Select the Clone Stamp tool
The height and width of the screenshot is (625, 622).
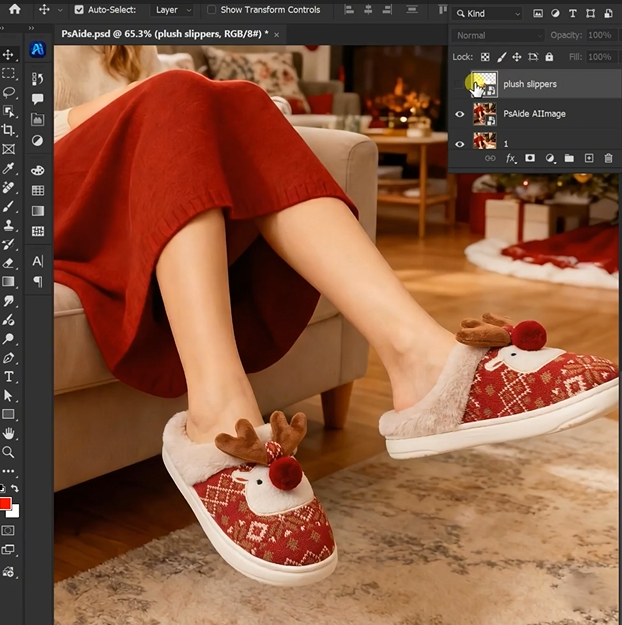tap(8, 225)
